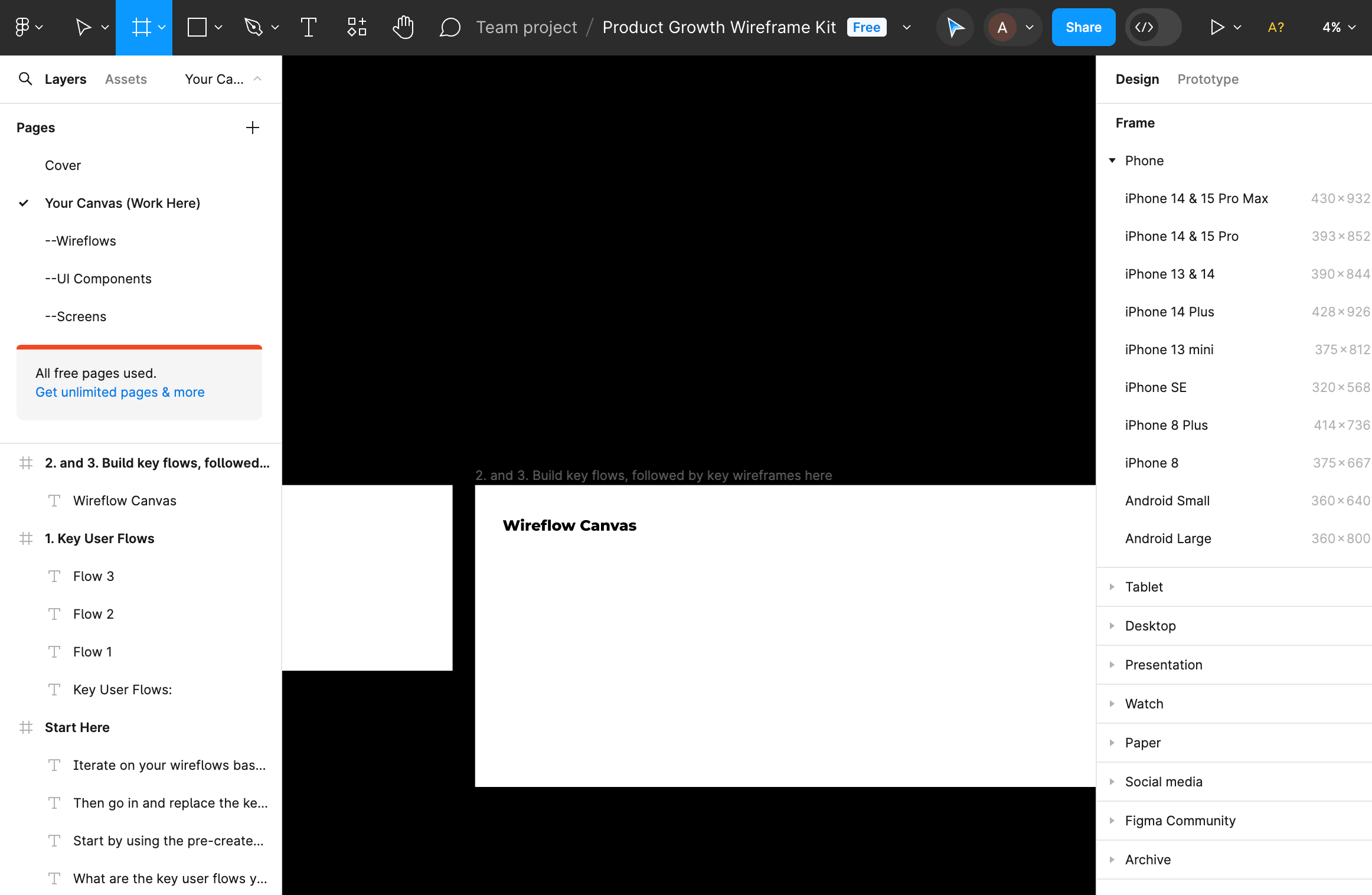1372x895 pixels.
Task: Select the Frame tool
Action: coord(141,27)
